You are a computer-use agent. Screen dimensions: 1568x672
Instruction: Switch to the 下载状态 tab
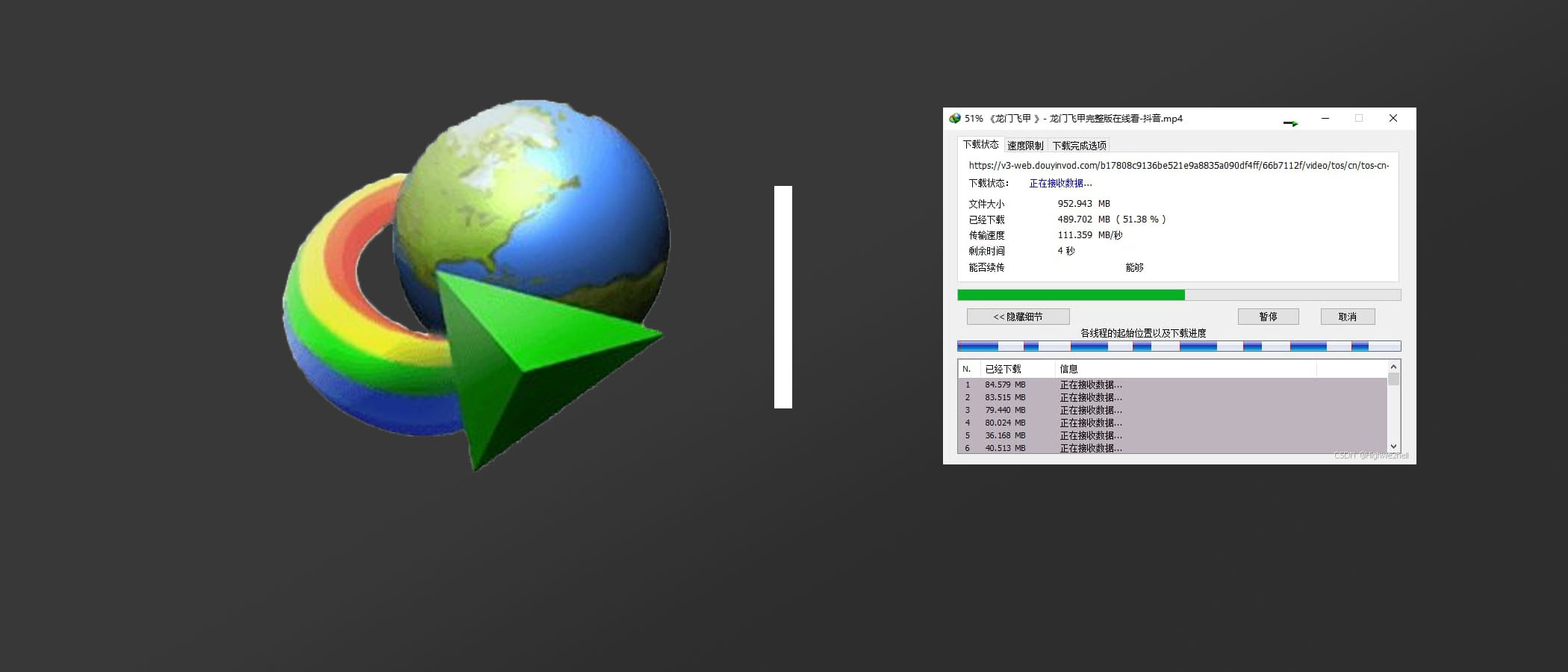tap(980, 145)
